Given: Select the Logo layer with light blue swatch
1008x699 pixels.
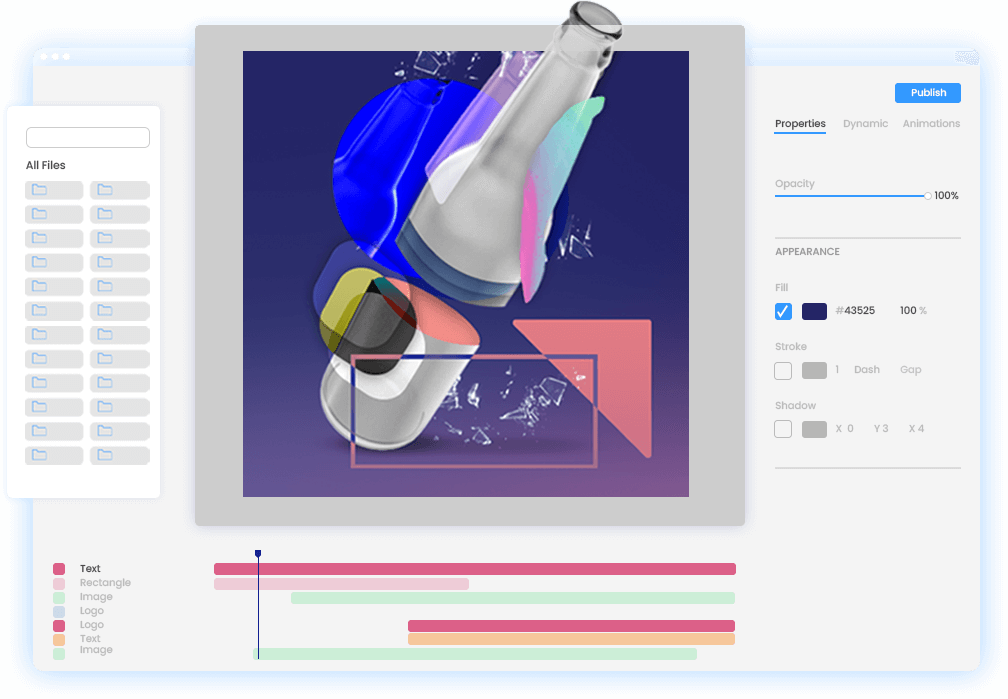Looking at the screenshot, I should tap(91, 611).
